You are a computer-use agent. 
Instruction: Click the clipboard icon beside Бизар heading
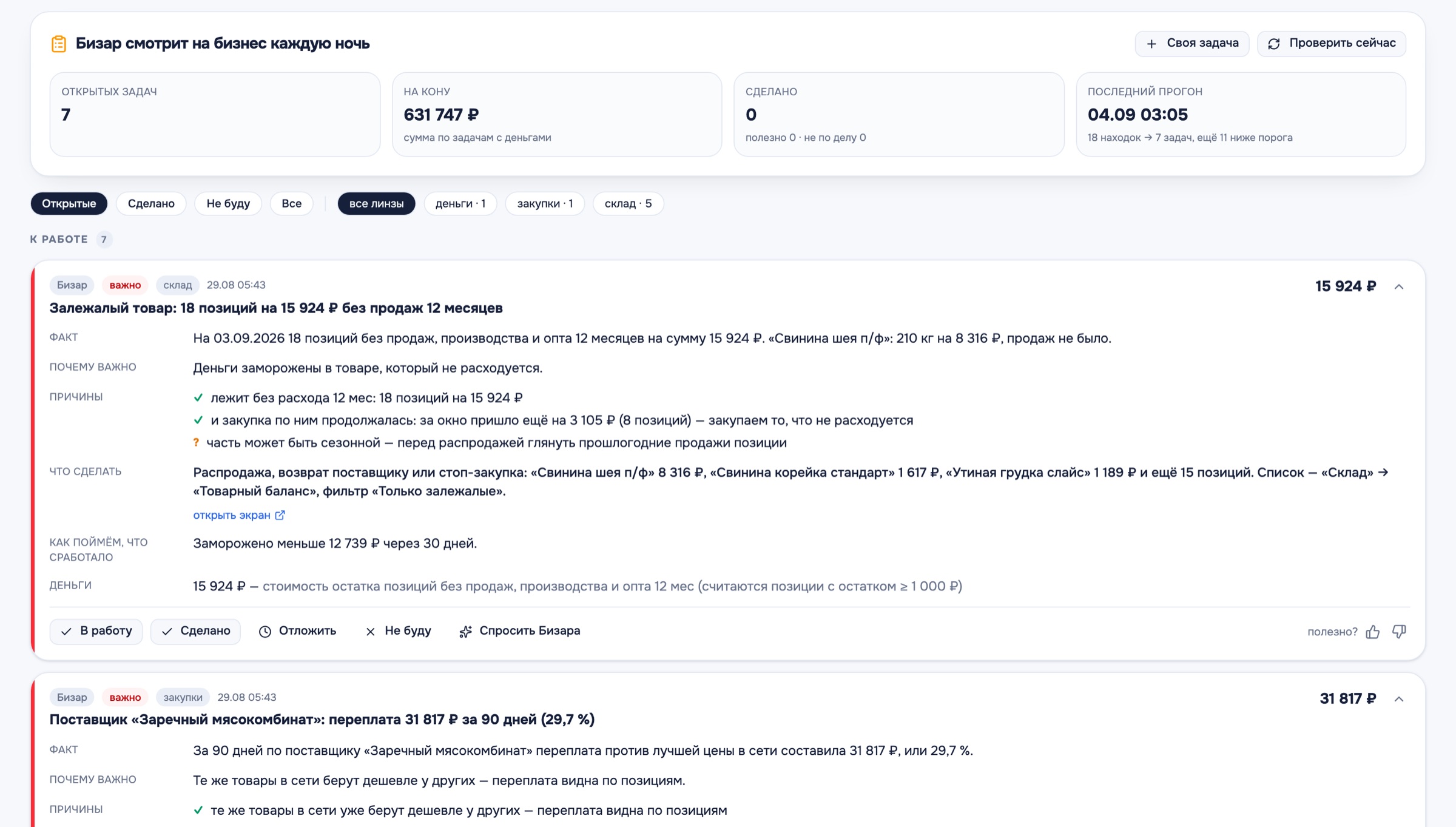59,44
